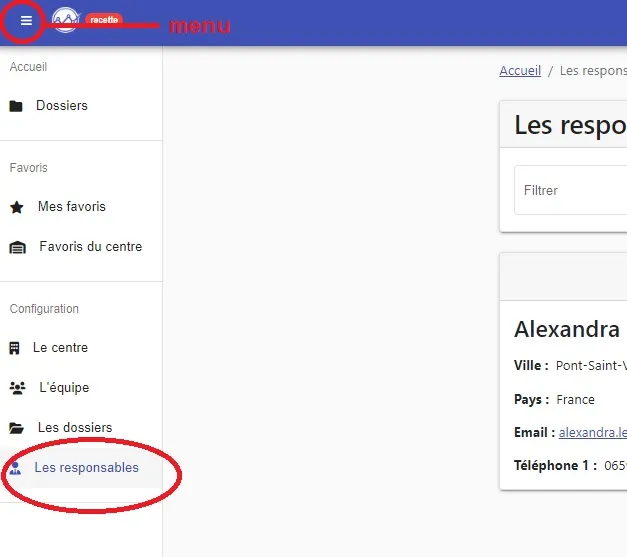Click the Alexandra card heading
The image size is (627, 557).
[x=567, y=329]
